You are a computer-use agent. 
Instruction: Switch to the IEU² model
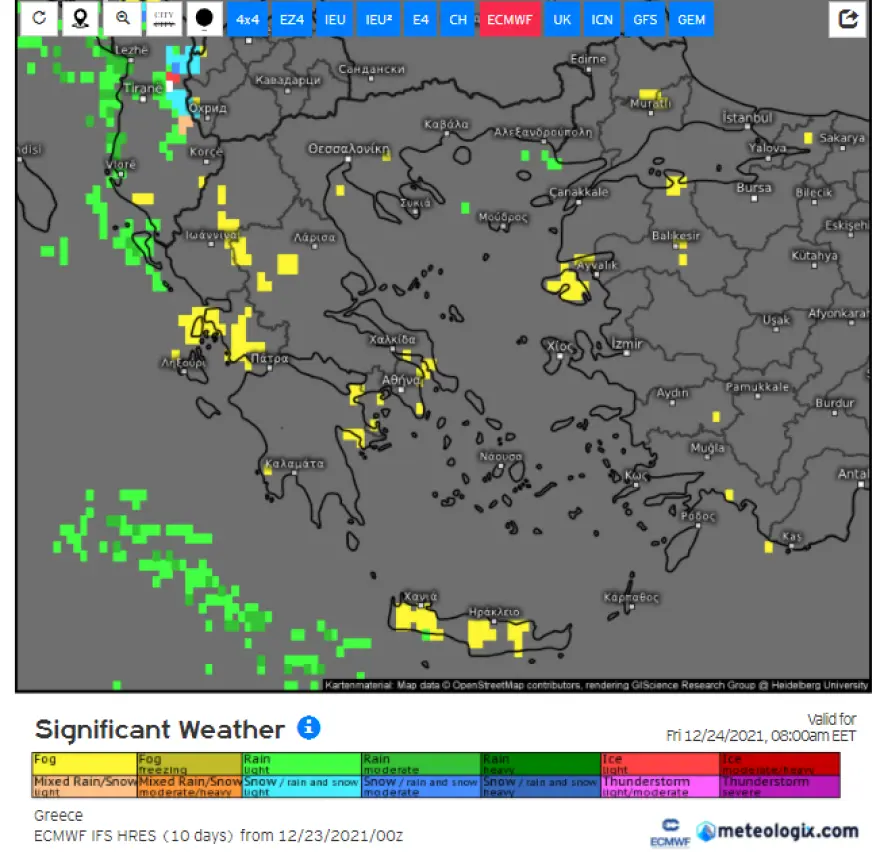379,20
